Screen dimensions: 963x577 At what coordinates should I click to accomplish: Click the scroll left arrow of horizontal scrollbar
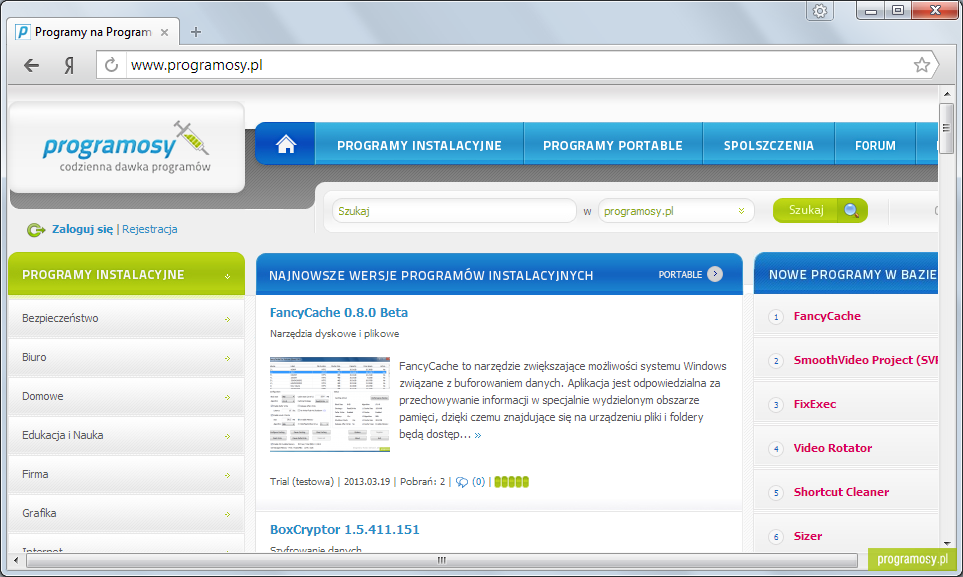16,560
